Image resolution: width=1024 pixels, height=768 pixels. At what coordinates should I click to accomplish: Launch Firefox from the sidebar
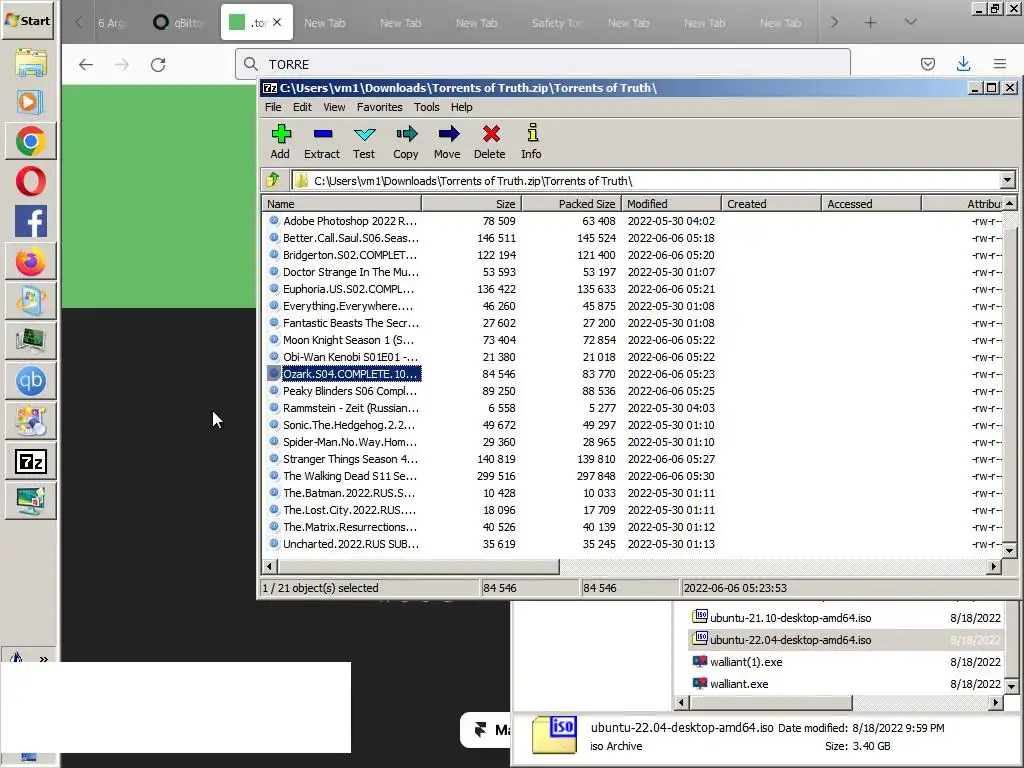[30, 261]
